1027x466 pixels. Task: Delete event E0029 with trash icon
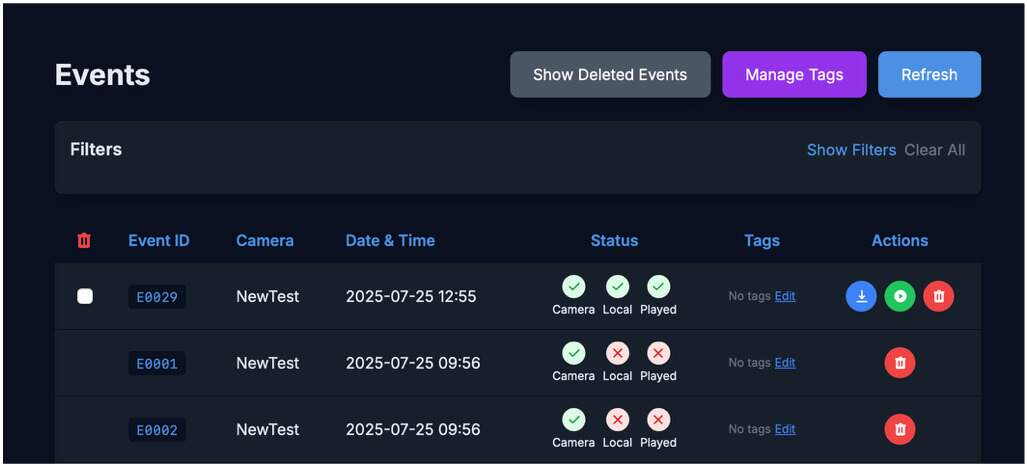pos(938,296)
